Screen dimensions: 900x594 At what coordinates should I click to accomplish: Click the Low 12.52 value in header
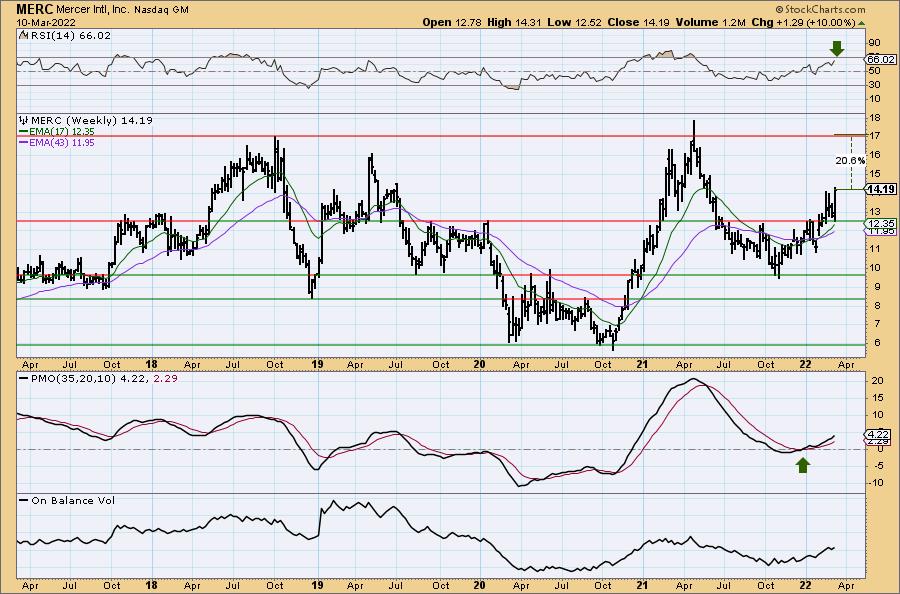pos(574,22)
